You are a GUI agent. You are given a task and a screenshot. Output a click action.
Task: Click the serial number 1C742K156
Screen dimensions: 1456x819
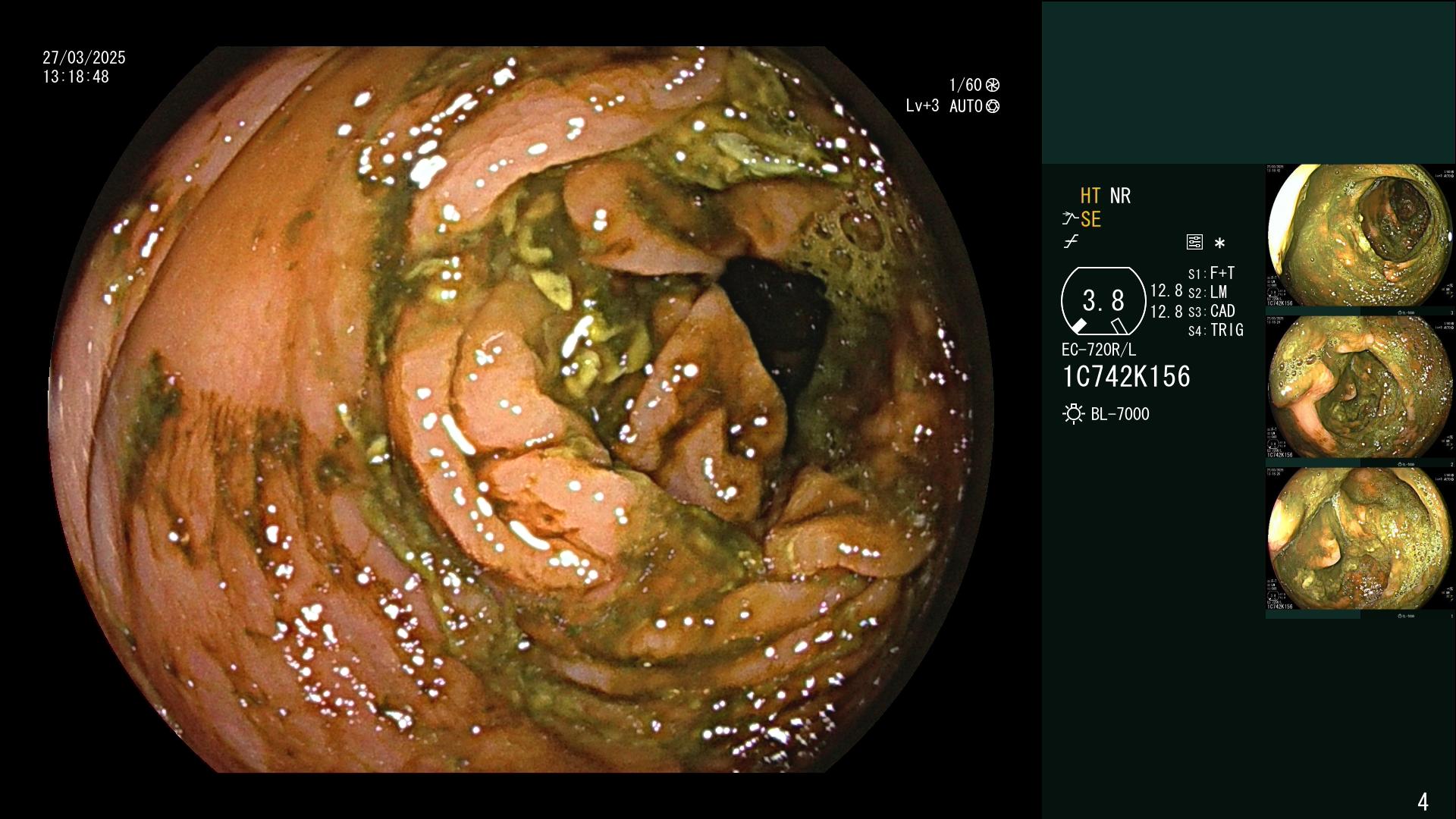1126,376
